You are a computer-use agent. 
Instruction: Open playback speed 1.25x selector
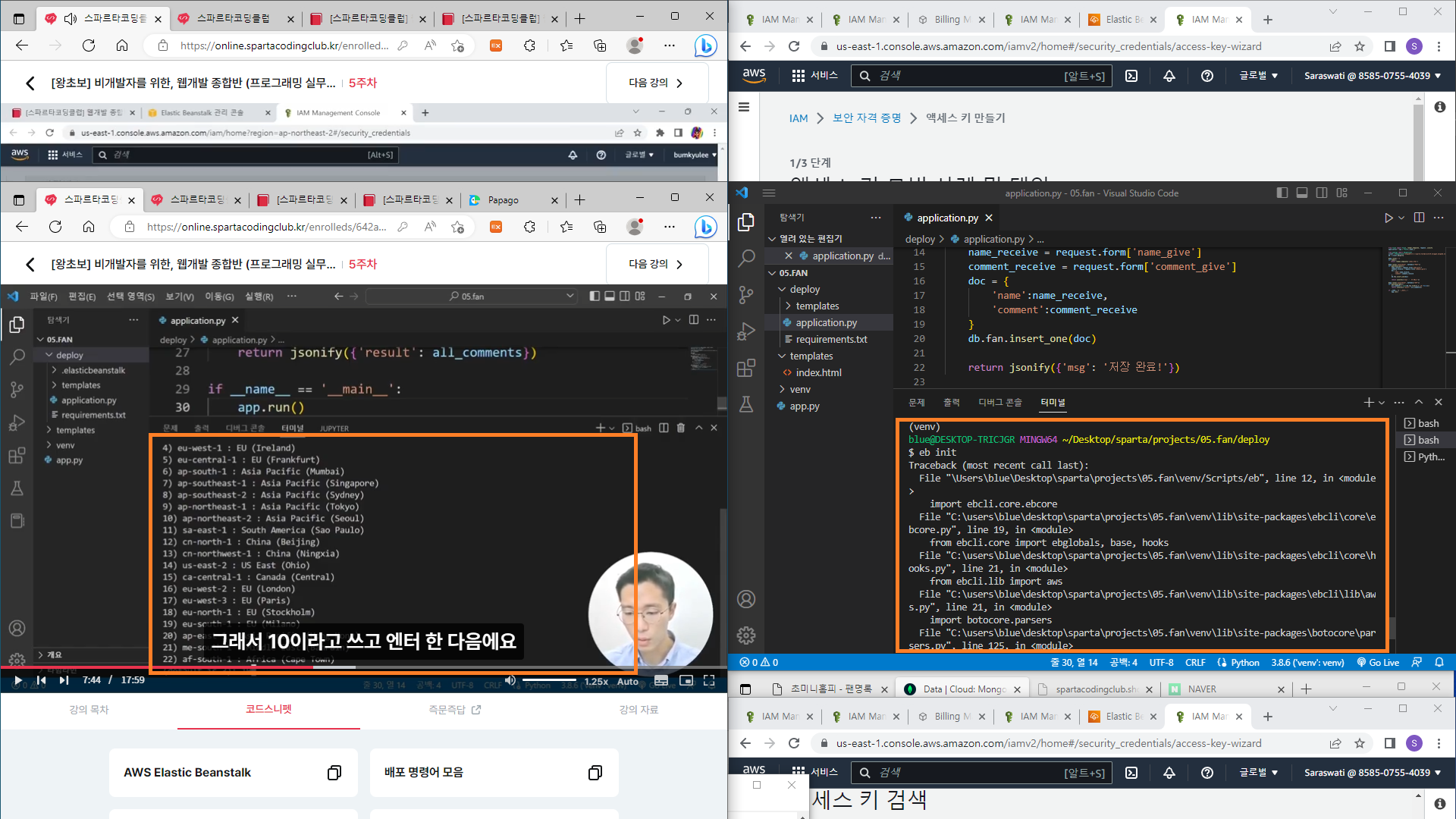click(x=596, y=681)
